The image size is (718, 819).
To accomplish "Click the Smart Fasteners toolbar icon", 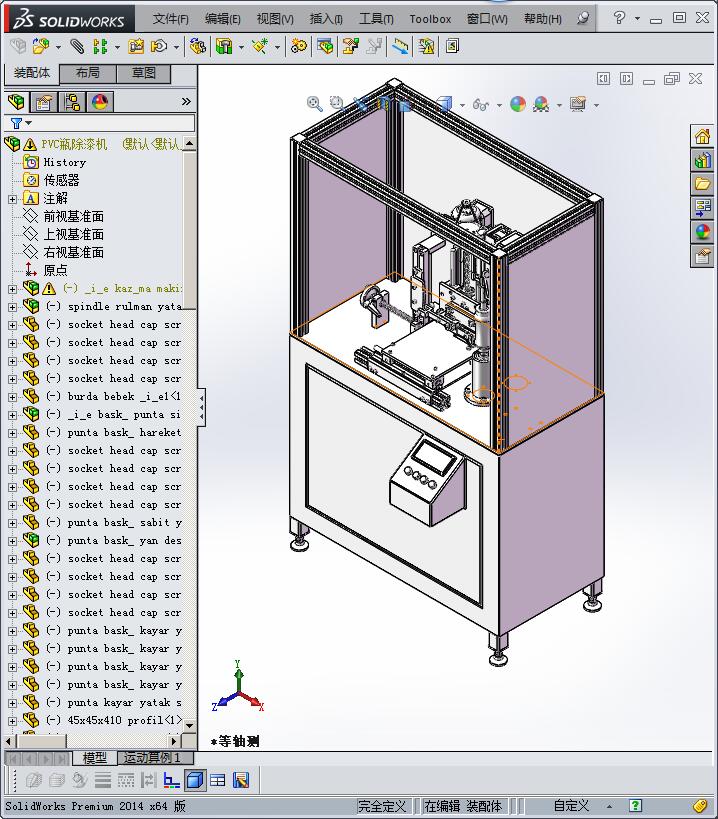I will (136, 46).
